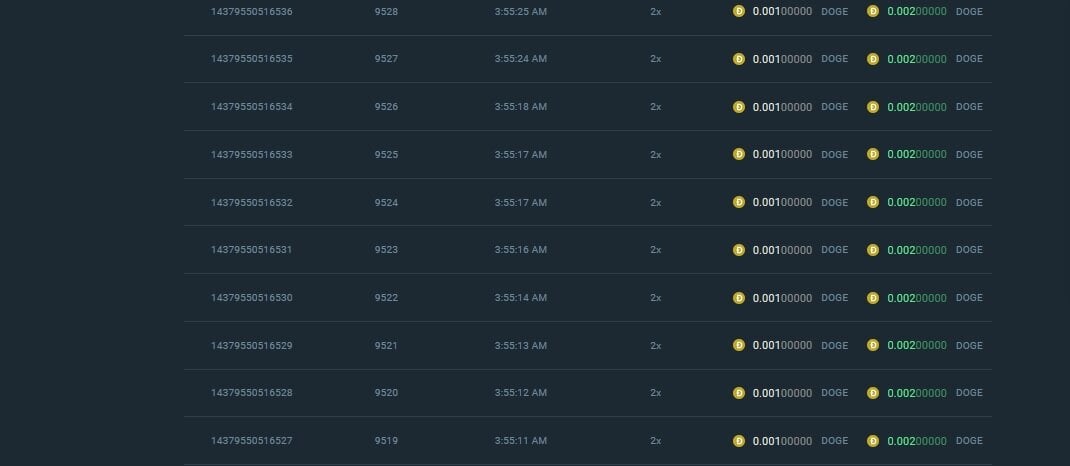This screenshot has height=466, width=1070.
Task: Click bet amount Dogecoin icon in row 9526
Action: tap(739, 107)
